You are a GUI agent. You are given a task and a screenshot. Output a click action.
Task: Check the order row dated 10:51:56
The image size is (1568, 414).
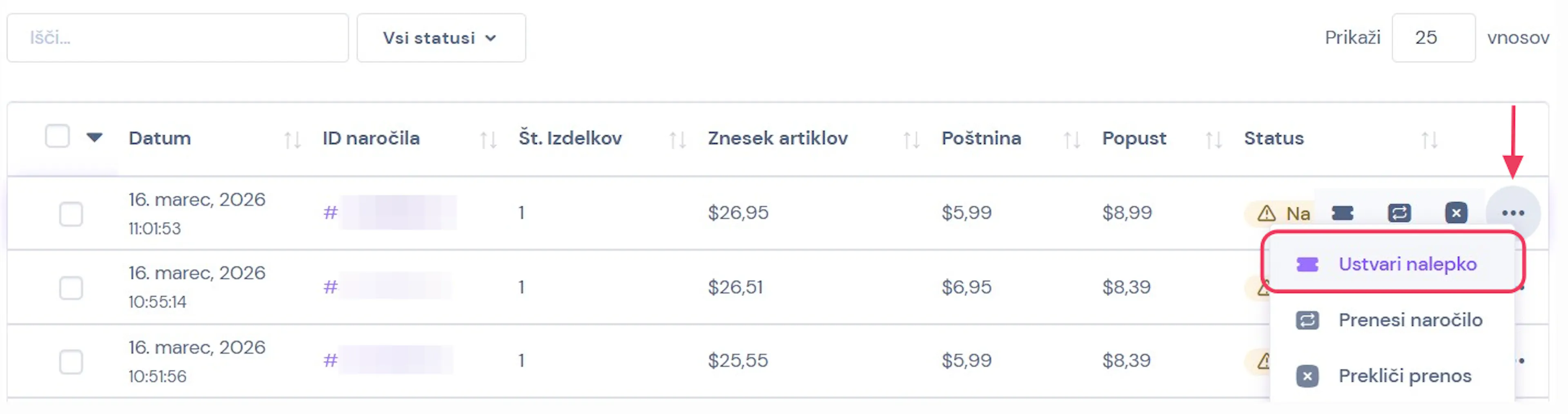tap(71, 362)
